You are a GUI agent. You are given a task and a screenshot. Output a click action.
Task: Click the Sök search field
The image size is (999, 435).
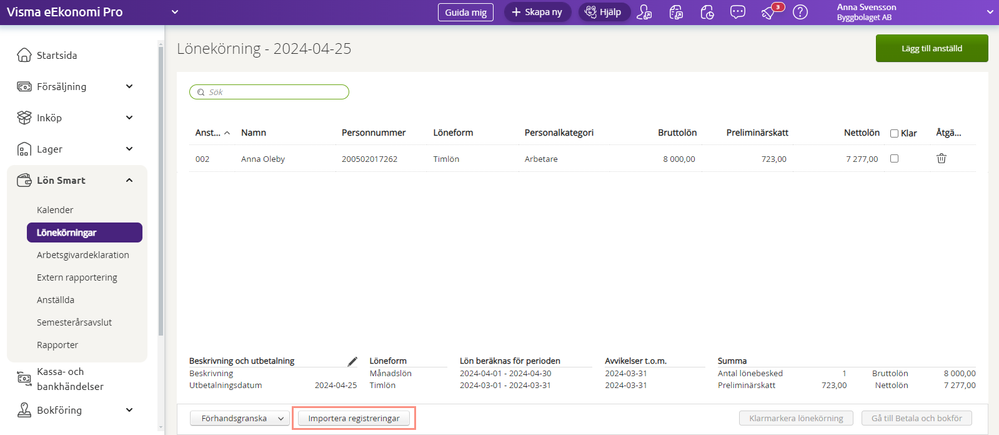(x=269, y=92)
